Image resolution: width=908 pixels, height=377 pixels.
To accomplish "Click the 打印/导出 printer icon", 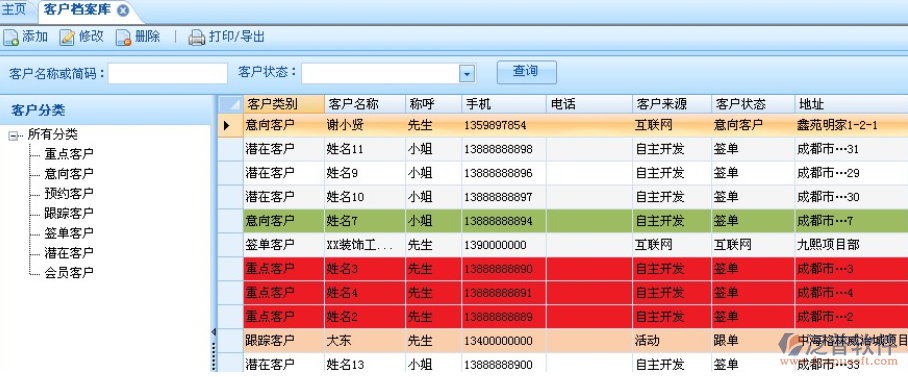I will pos(197,38).
